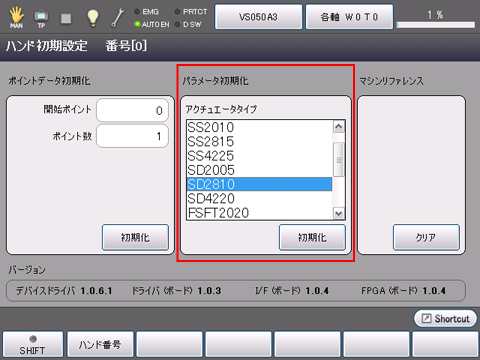Click FPGA (ボード) 1.0.4 version text

click(403, 291)
